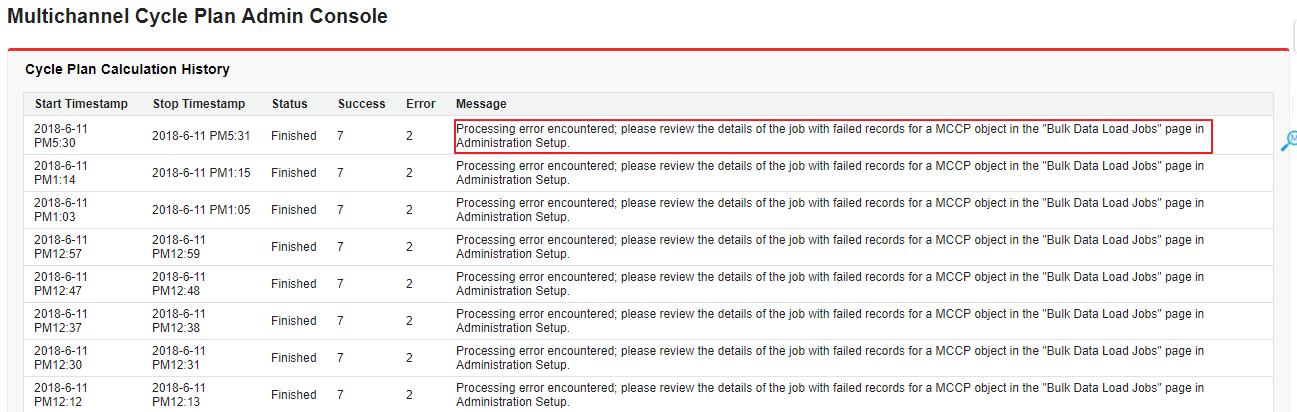Screen dimensions: 1297x412
Task: Click the Success column header
Action: coord(361,104)
